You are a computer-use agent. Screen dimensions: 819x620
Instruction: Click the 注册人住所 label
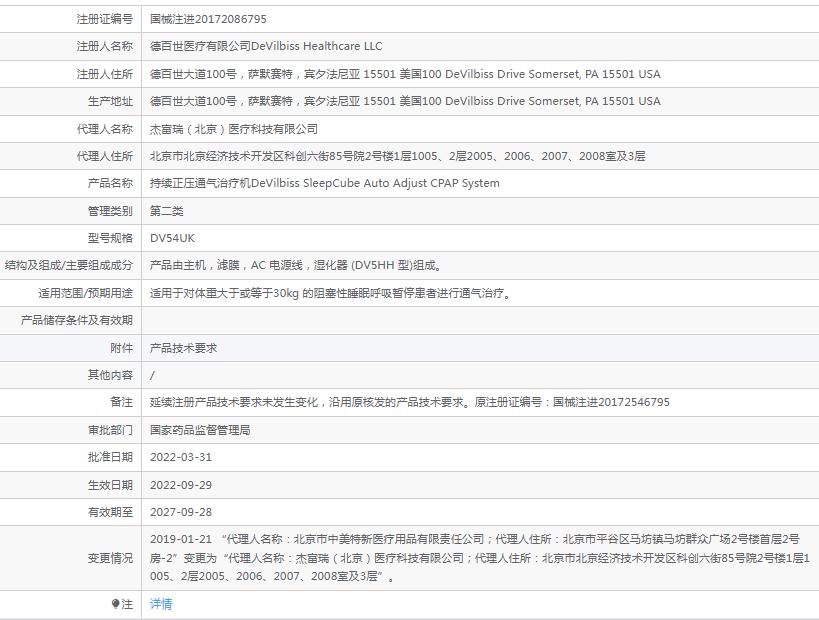coord(104,74)
